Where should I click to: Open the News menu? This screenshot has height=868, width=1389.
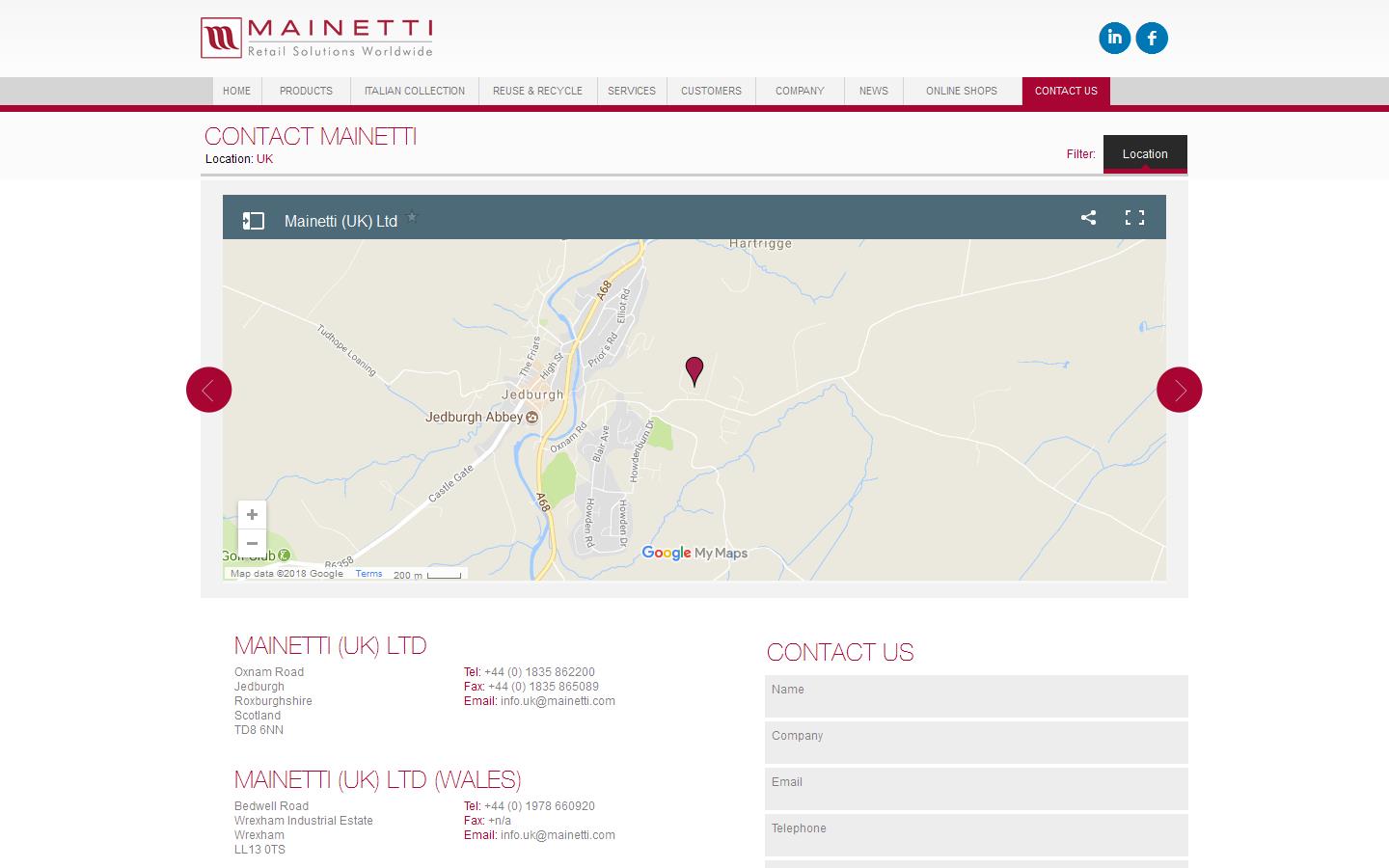point(874,91)
